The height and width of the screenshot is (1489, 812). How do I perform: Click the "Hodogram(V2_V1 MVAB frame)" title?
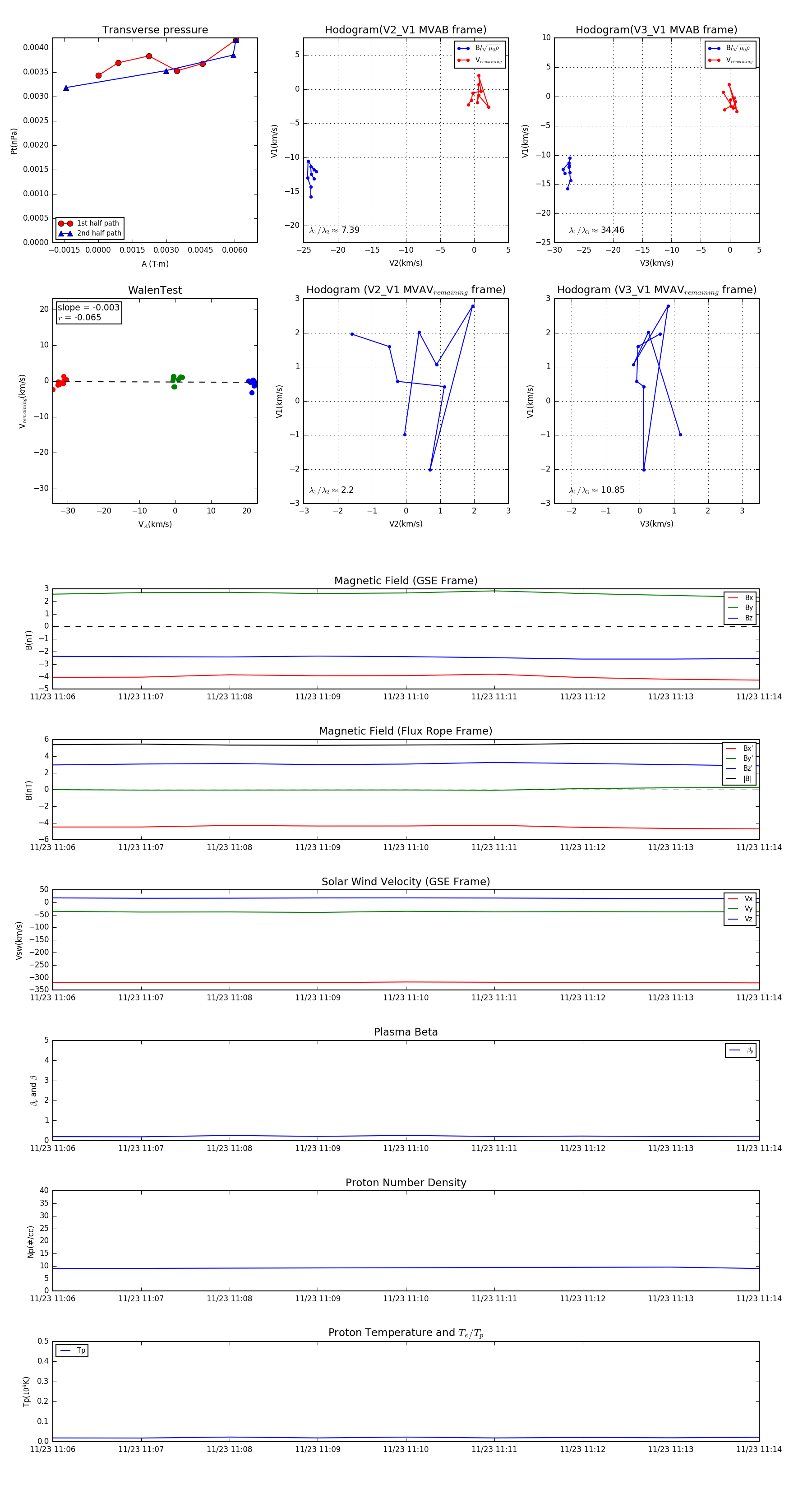click(x=406, y=30)
